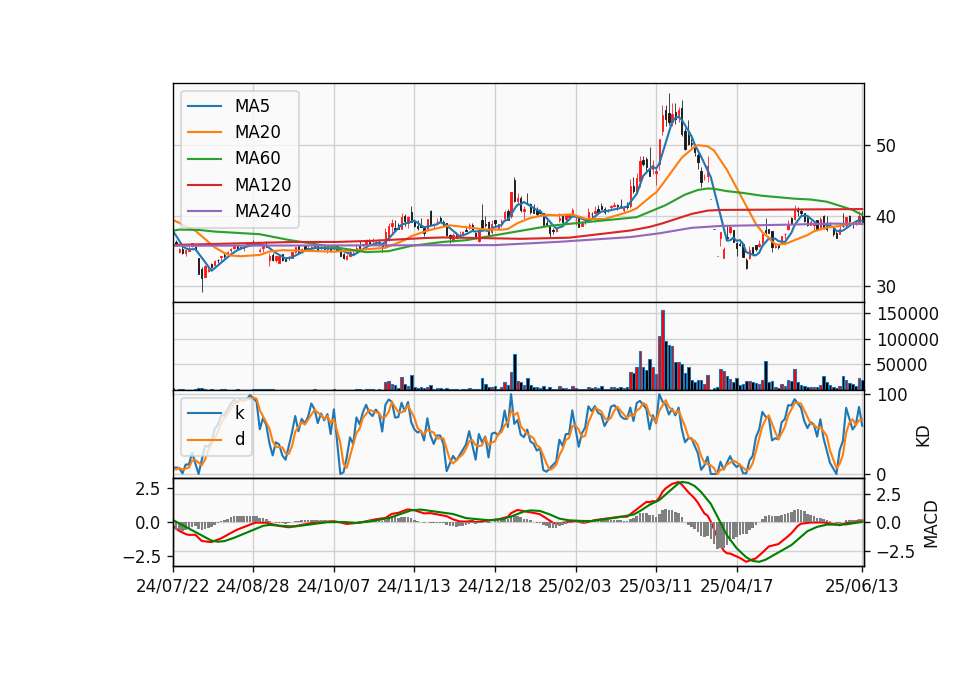960x690 pixels.
Task: Click the MA60 legend label
Action: pos(257,159)
